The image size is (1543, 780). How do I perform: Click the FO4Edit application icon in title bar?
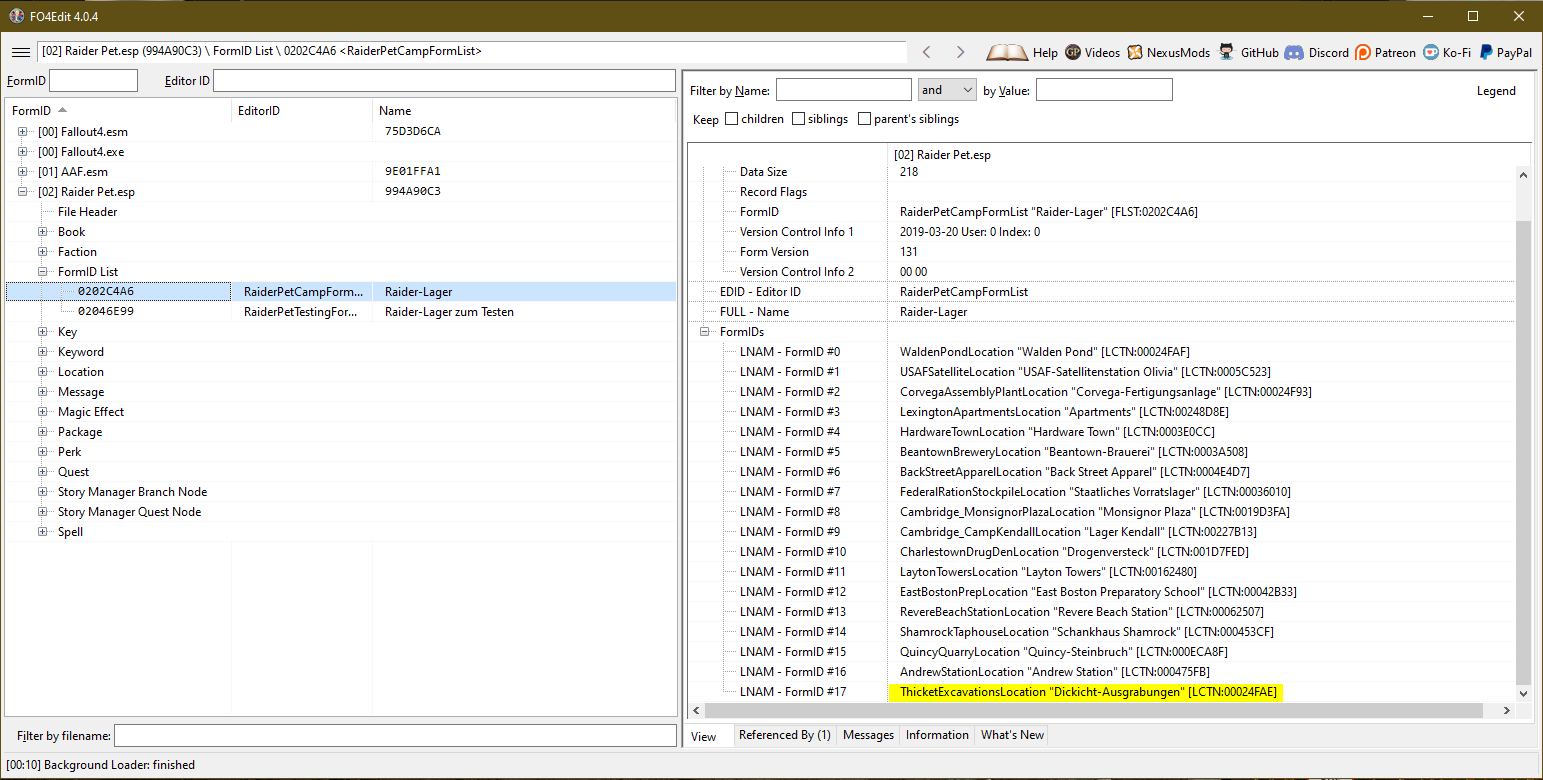point(16,16)
